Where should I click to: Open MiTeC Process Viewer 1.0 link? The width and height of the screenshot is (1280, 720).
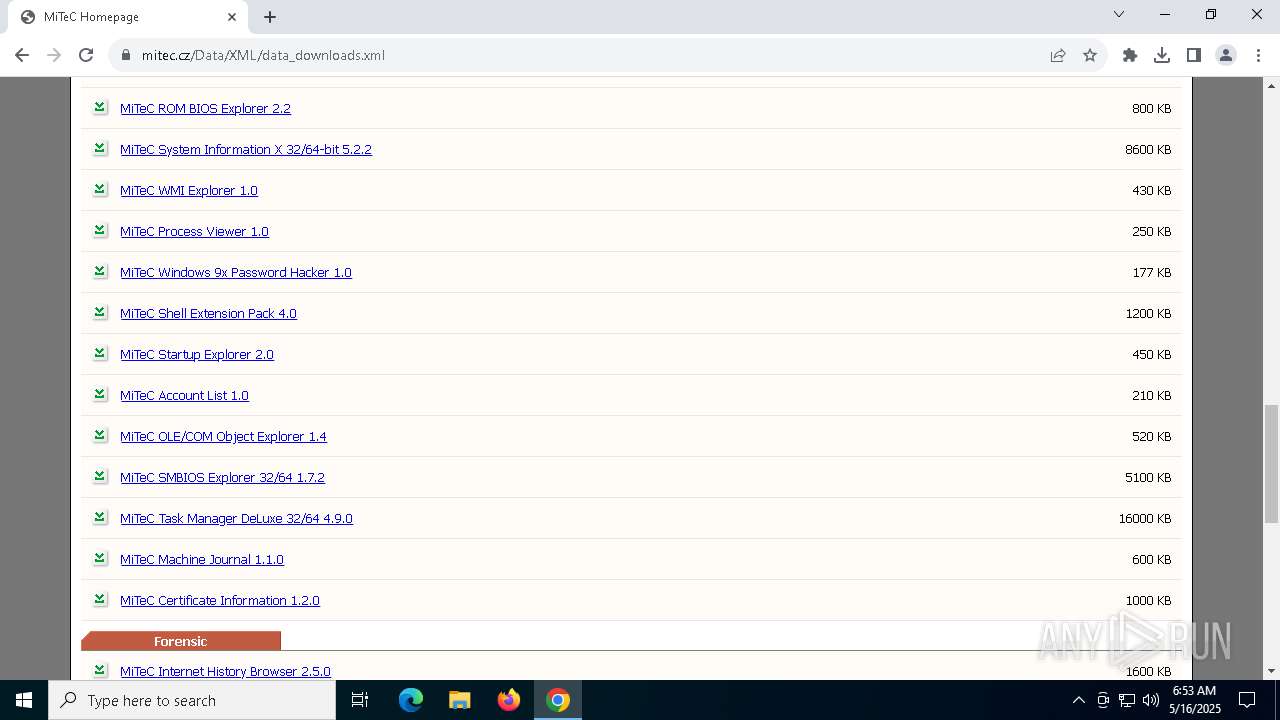pos(194,231)
